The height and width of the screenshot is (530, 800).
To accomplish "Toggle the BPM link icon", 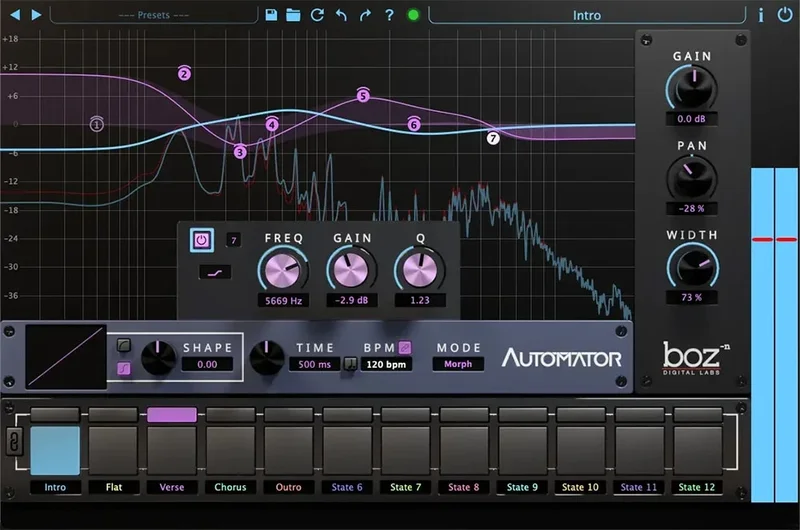I will (405, 347).
